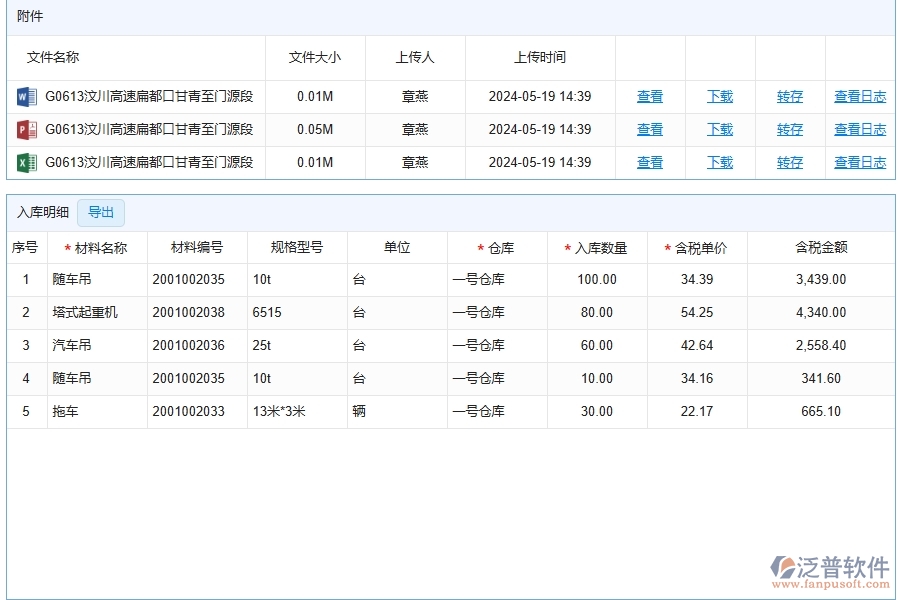The height and width of the screenshot is (600, 900).
Task: Open 查看日志 for the first attachment
Action: [859, 96]
